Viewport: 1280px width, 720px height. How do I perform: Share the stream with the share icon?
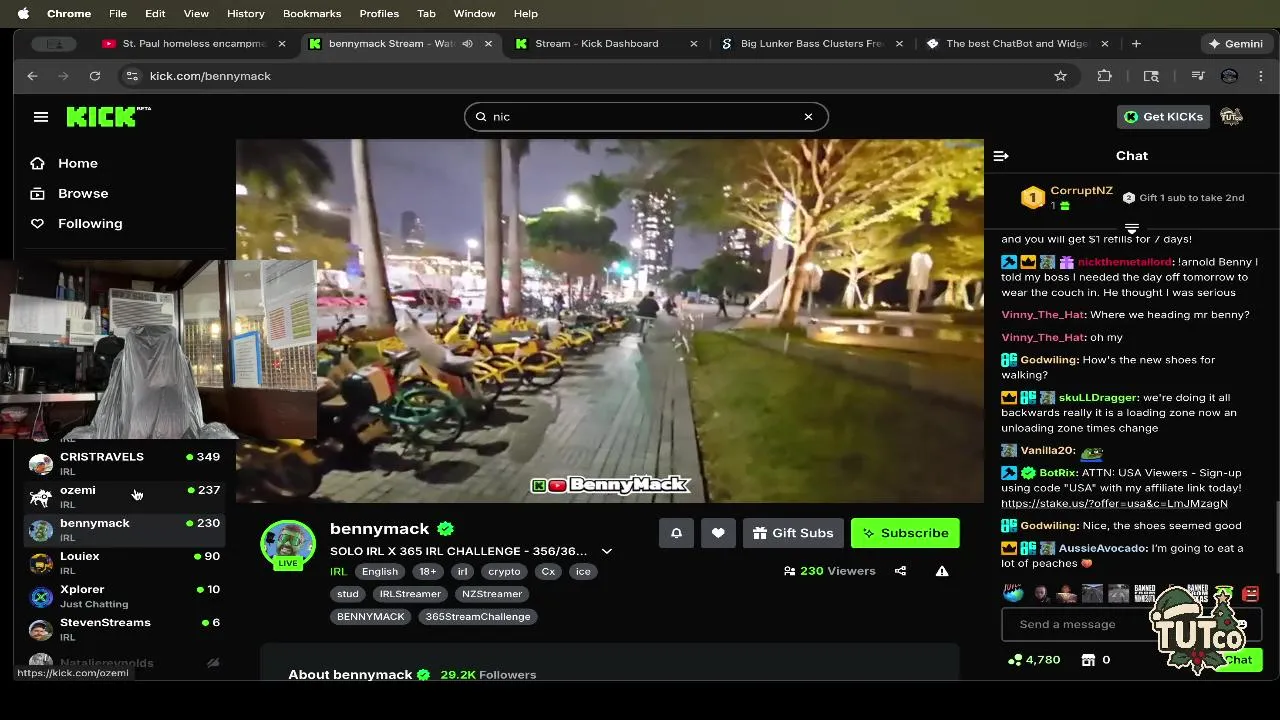pyautogui.click(x=900, y=571)
